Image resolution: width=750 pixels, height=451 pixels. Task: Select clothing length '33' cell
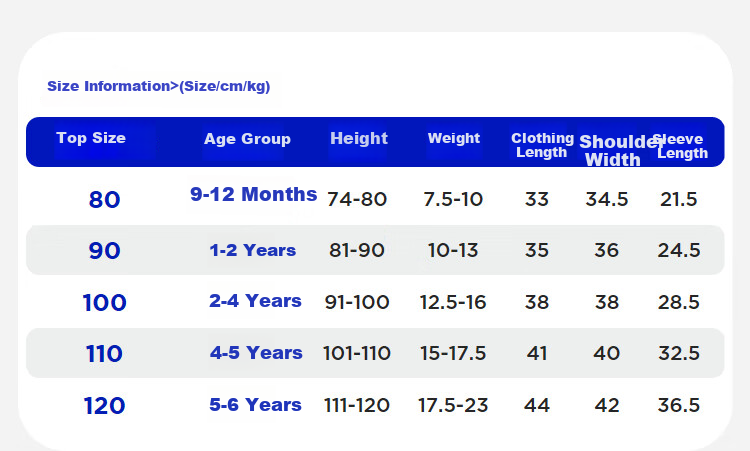[x=537, y=199]
